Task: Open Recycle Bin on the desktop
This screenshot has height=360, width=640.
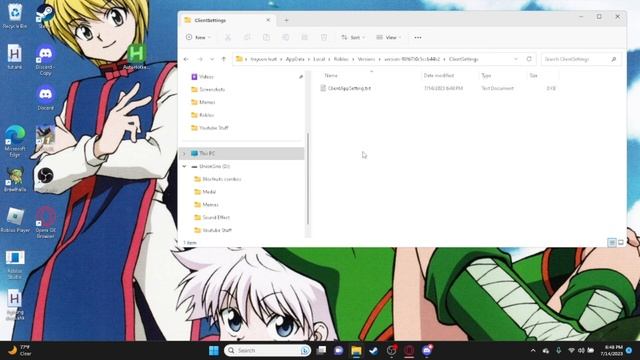Action: [15, 16]
